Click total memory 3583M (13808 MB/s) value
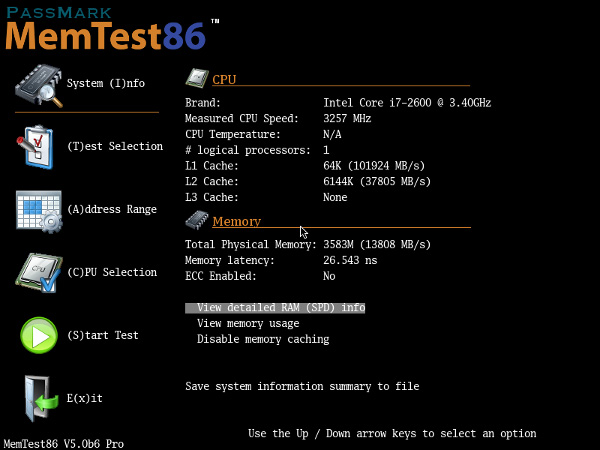The image size is (600, 450). 377,245
